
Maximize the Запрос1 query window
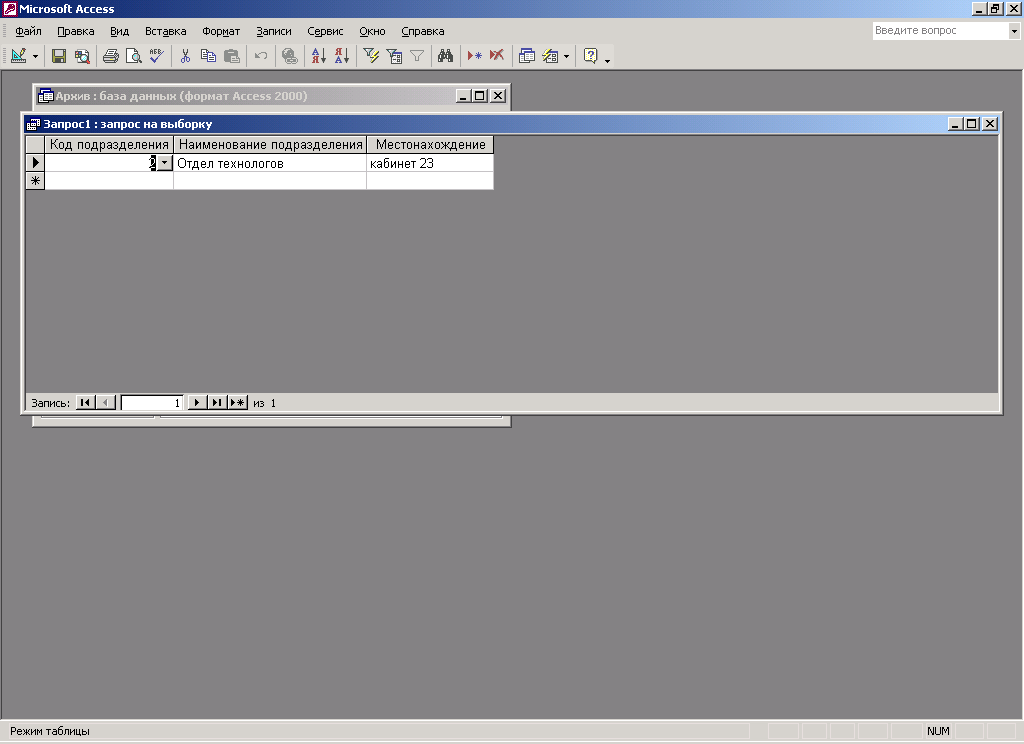(972, 123)
